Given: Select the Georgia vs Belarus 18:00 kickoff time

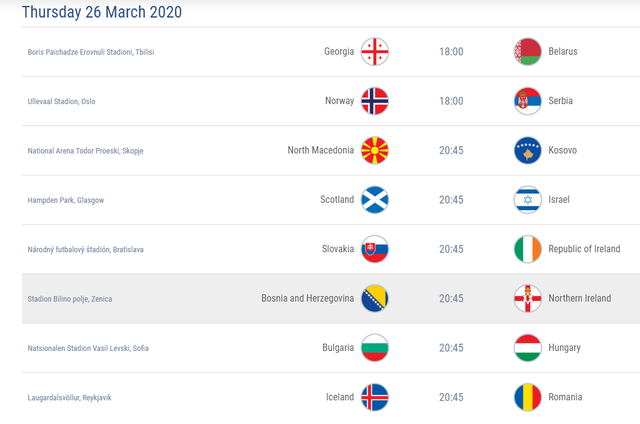Looking at the screenshot, I should pyautogui.click(x=451, y=52).
